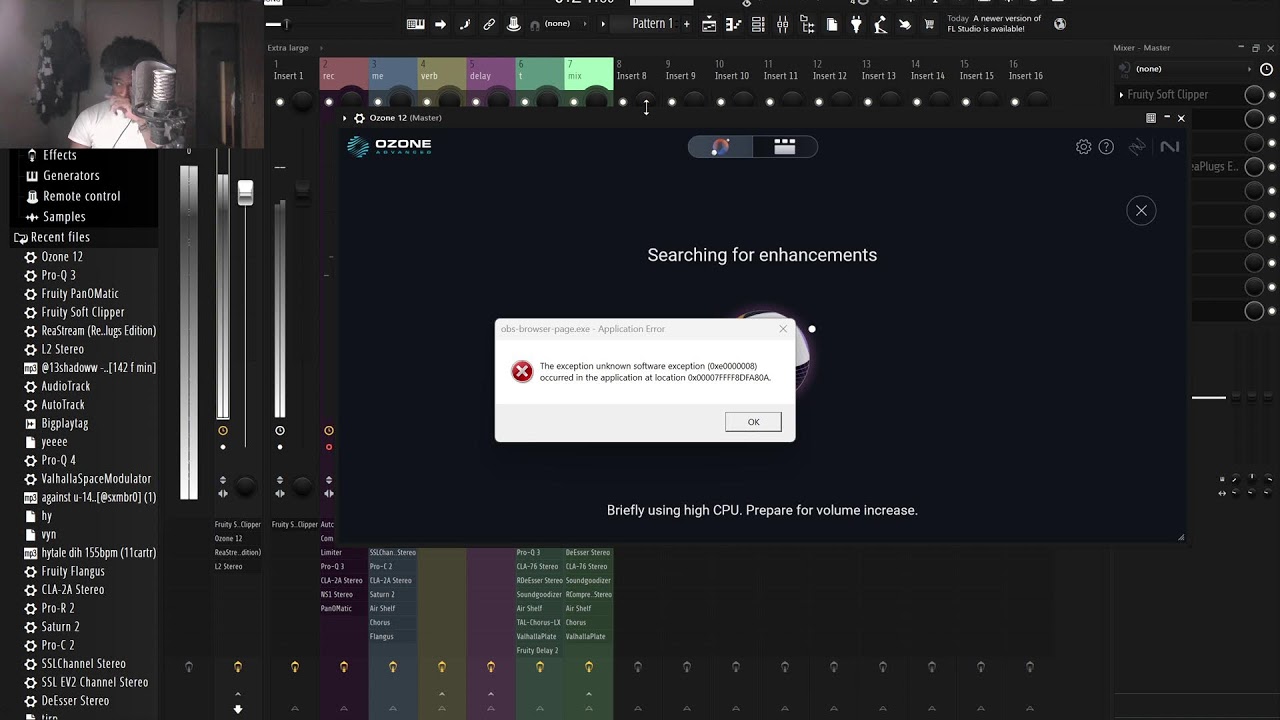The height and width of the screenshot is (720, 1280).
Task: Add a new pattern with plus button
Action: tap(686, 24)
